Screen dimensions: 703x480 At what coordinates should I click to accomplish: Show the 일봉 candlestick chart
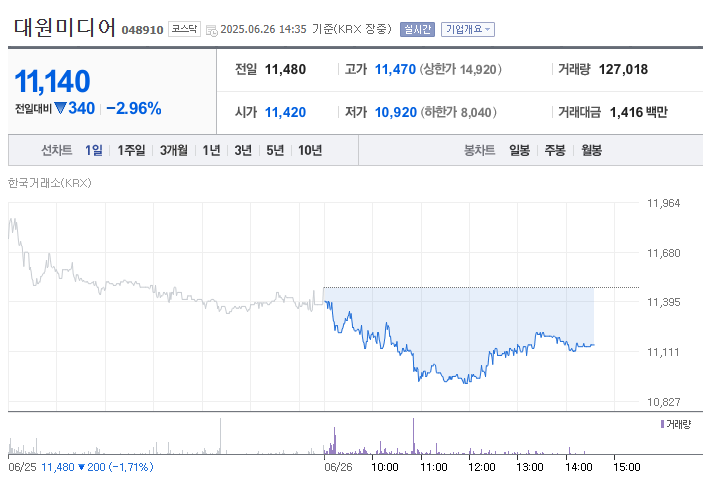pos(519,150)
